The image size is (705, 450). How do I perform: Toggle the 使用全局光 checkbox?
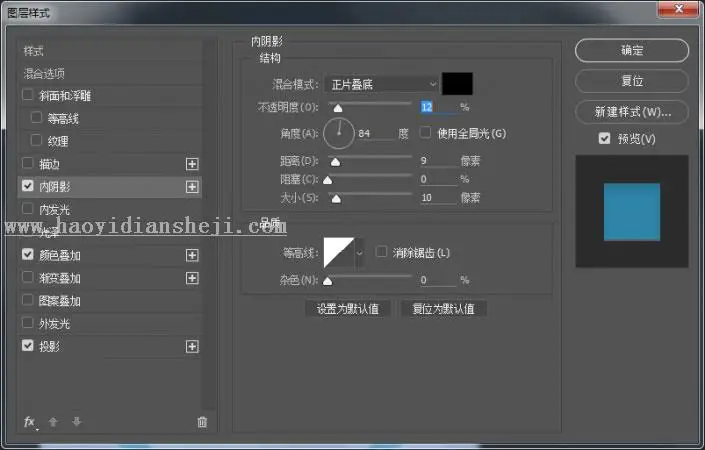pos(425,132)
